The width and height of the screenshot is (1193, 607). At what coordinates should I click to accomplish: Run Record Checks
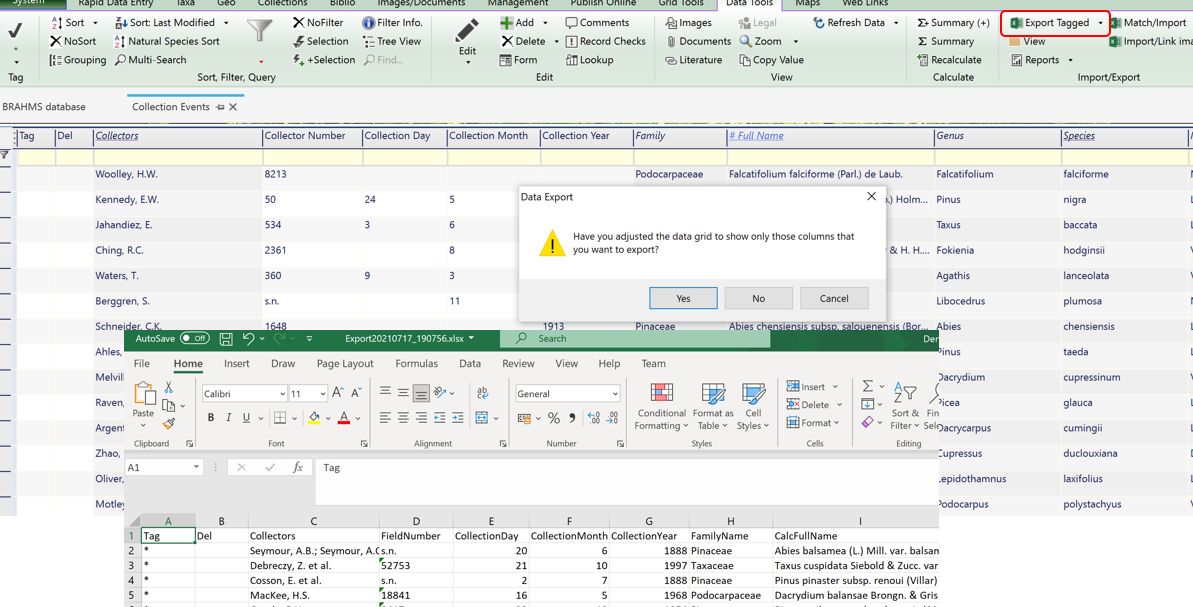(606, 41)
